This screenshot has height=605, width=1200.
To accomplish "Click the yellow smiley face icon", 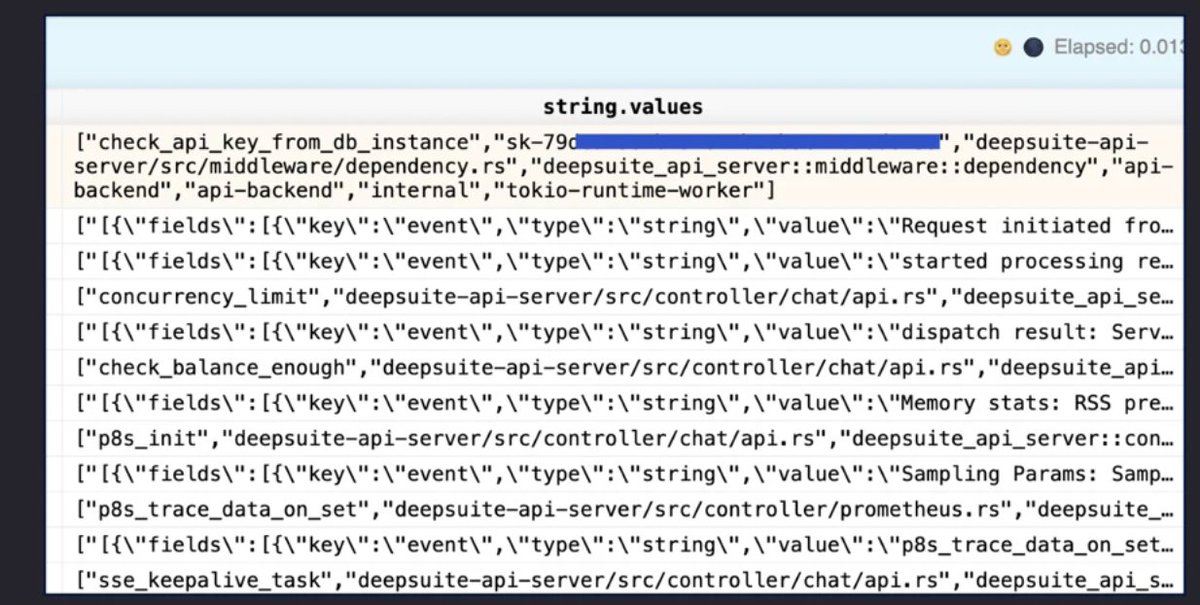I will pyautogui.click(x=1002, y=47).
